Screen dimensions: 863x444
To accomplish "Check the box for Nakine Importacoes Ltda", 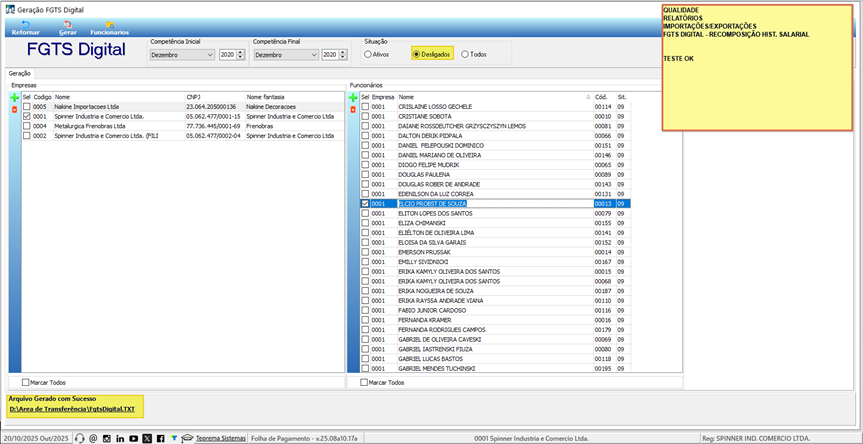I will 27,107.
